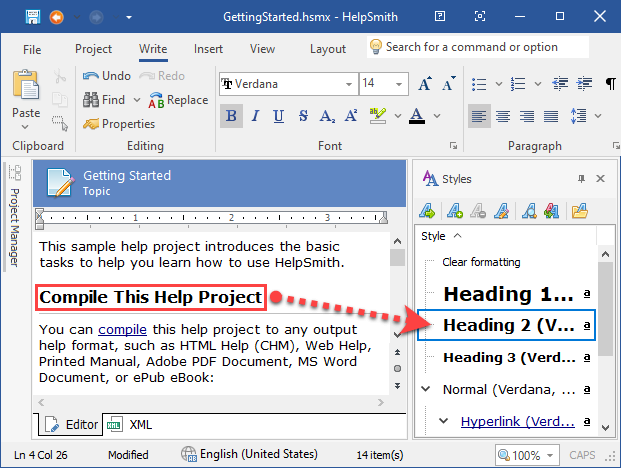Click the Apply style icon in Styles panel

427,211
